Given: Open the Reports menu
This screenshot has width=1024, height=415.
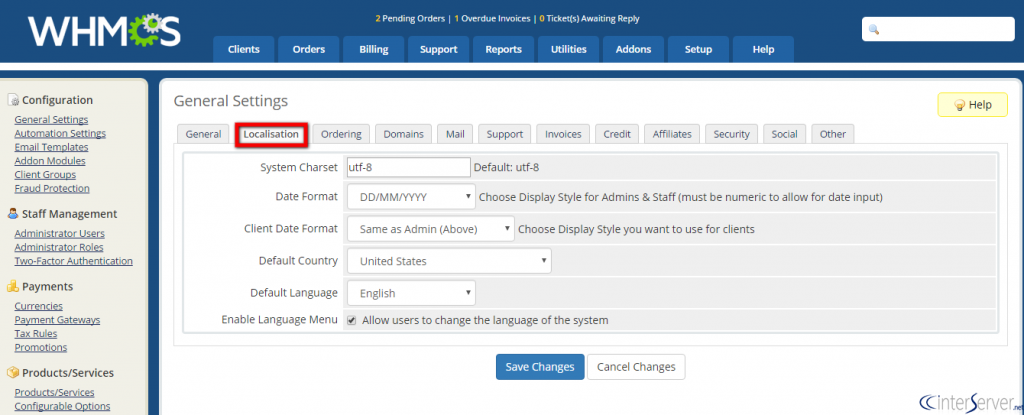Looking at the screenshot, I should [504, 49].
